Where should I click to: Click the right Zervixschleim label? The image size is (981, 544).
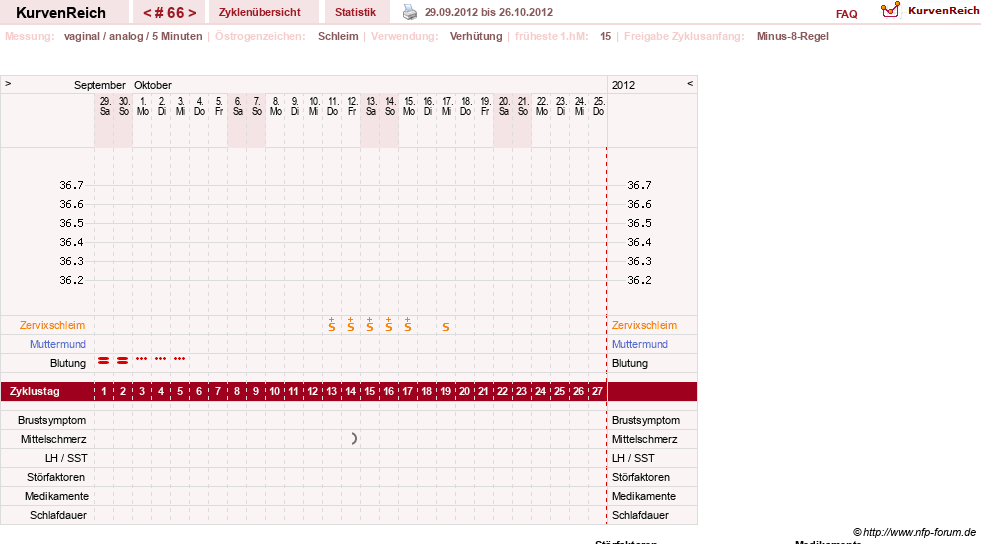click(x=644, y=325)
